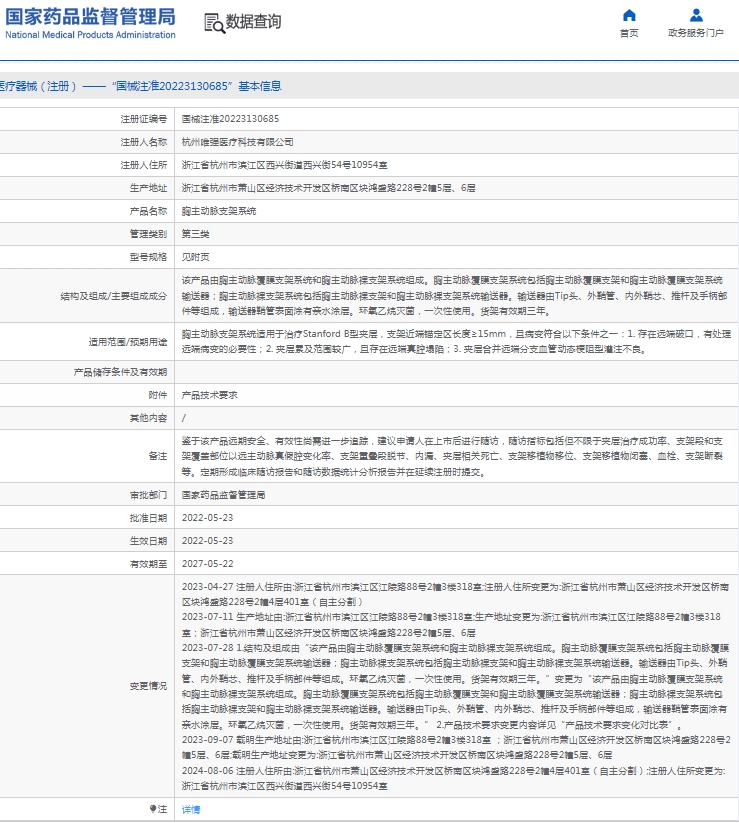Image resolution: width=739 pixels, height=823 pixels.
Task: Select the 适用范围/预期用途 label
Action: point(128,342)
